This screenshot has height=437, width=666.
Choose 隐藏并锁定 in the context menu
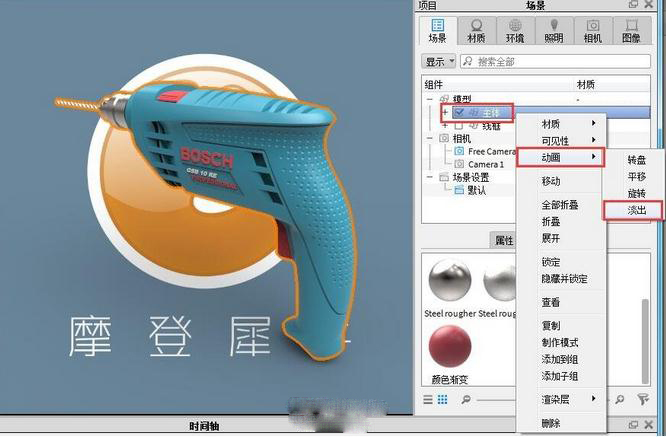(561, 279)
